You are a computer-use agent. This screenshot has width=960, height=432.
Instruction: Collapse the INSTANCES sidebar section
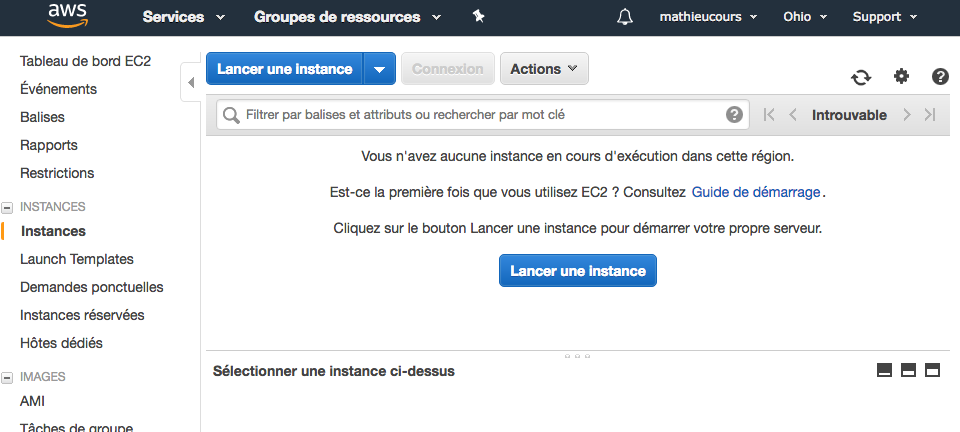coord(7,207)
